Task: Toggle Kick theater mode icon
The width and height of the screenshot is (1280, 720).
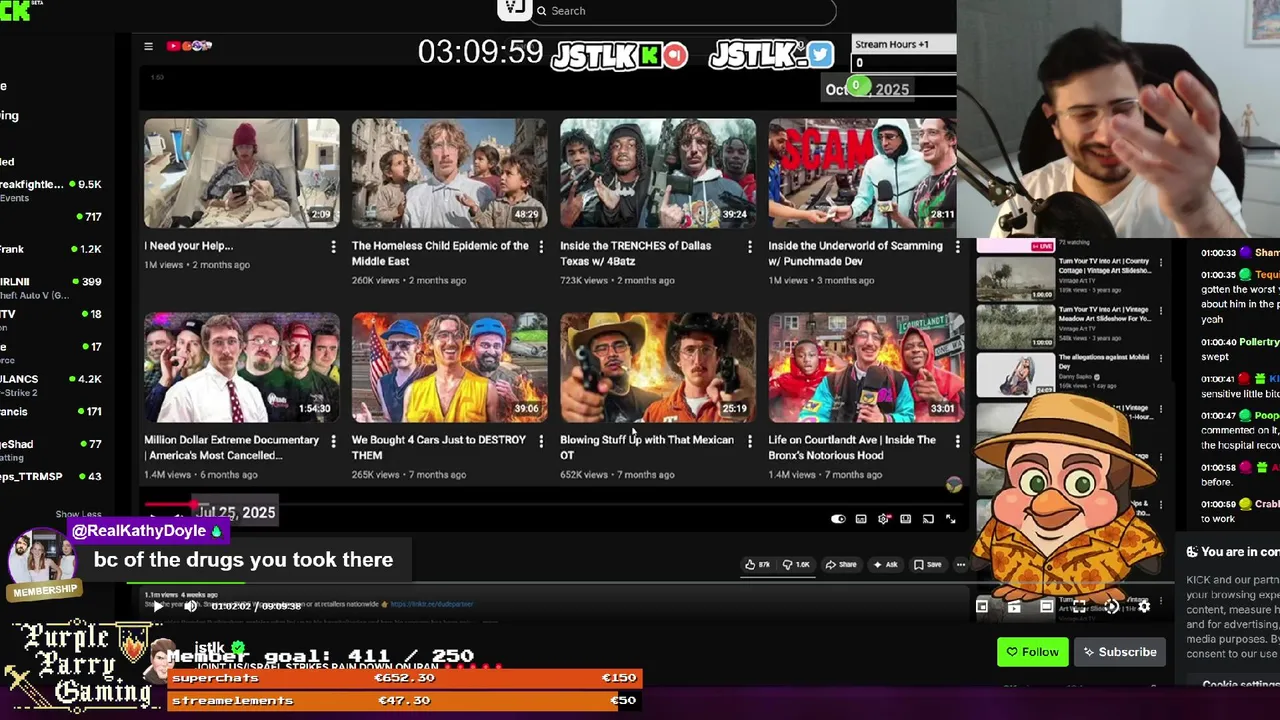Action: [x=1046, y=606]
